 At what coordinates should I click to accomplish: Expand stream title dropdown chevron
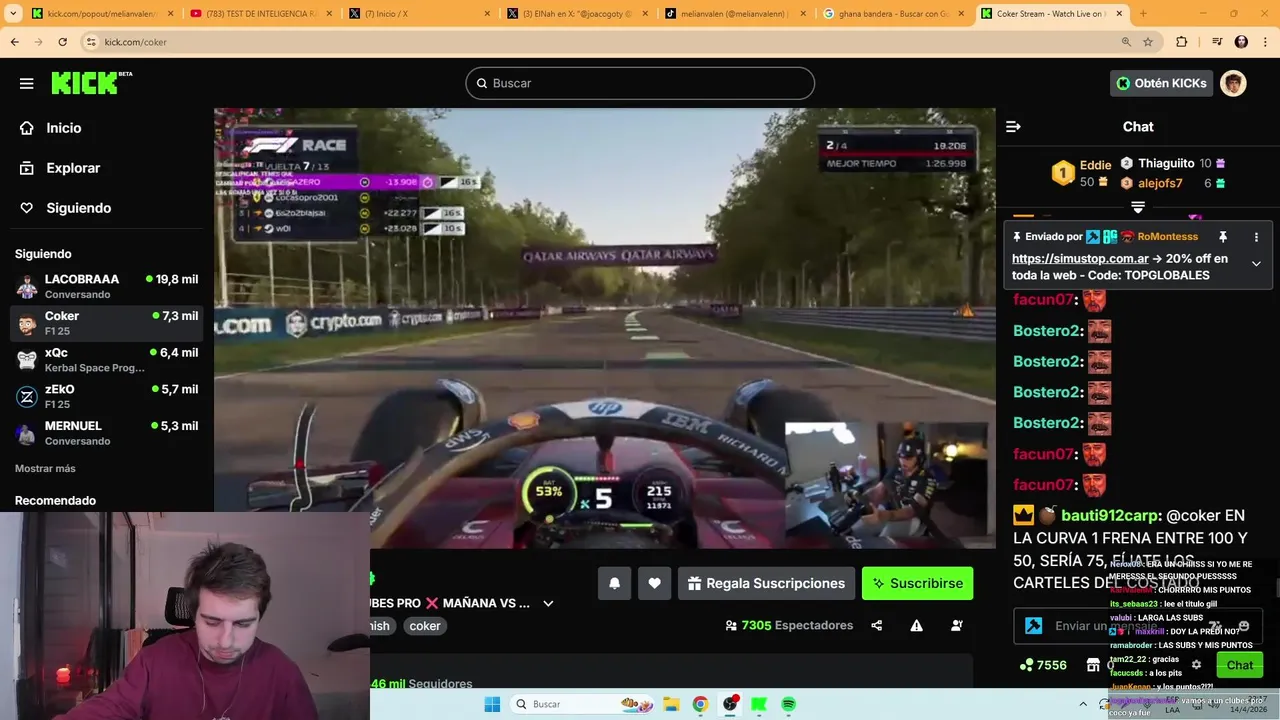click(548, 603)
